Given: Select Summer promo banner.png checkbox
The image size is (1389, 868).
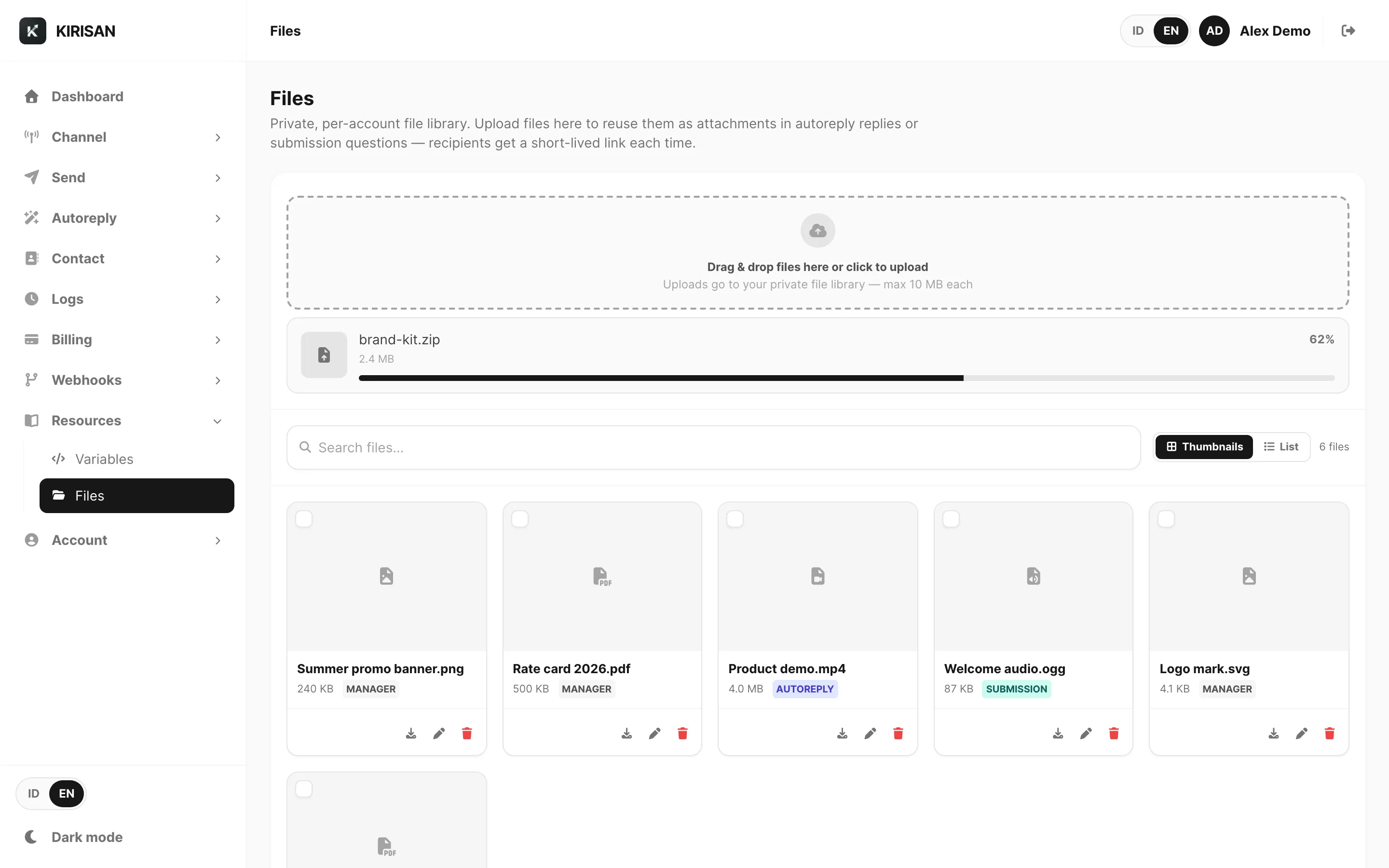Looking at the screenshot, I should 304,519.
